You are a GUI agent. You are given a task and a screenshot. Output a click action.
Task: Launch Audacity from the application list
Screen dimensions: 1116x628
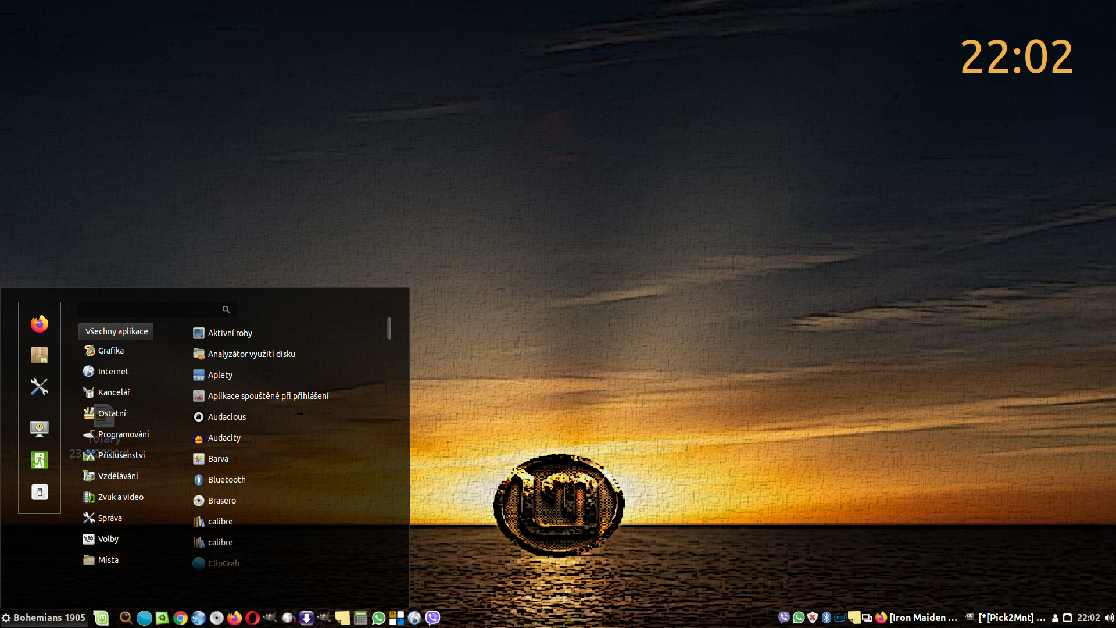(223, 438)
